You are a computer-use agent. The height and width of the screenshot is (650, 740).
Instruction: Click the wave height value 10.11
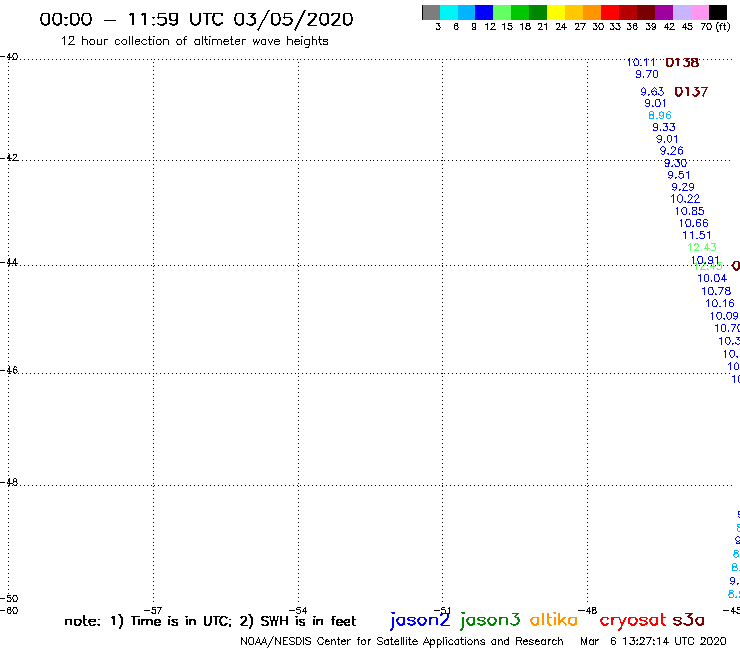641,62
